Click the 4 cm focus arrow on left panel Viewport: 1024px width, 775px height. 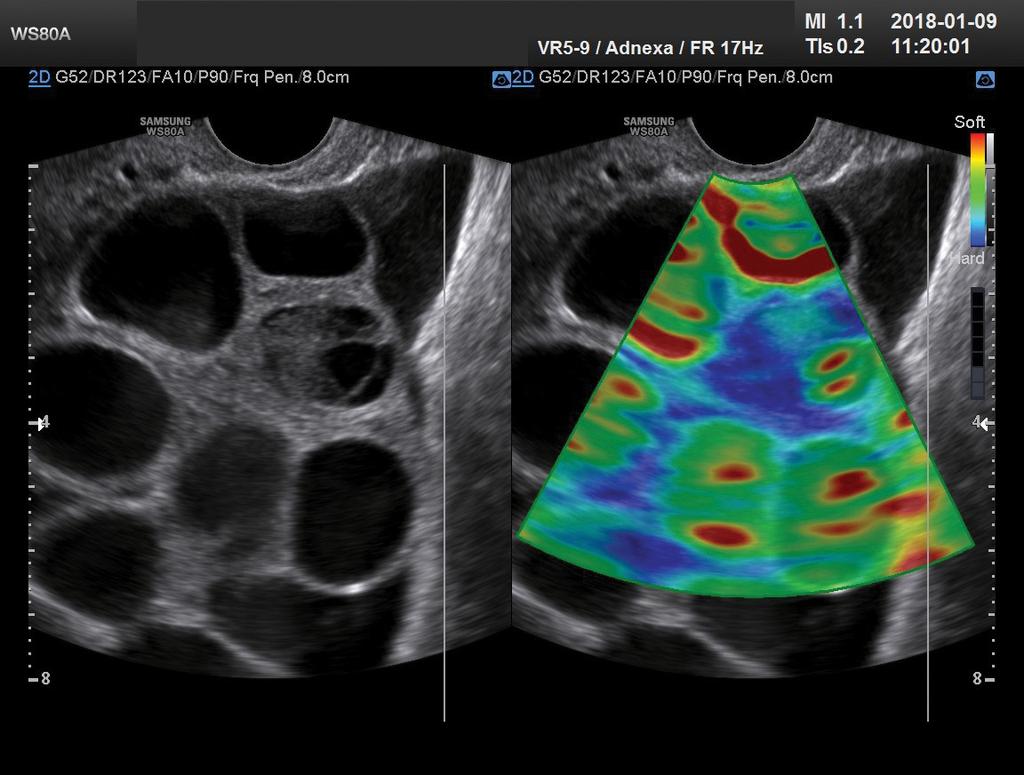[x=41, y=423]
